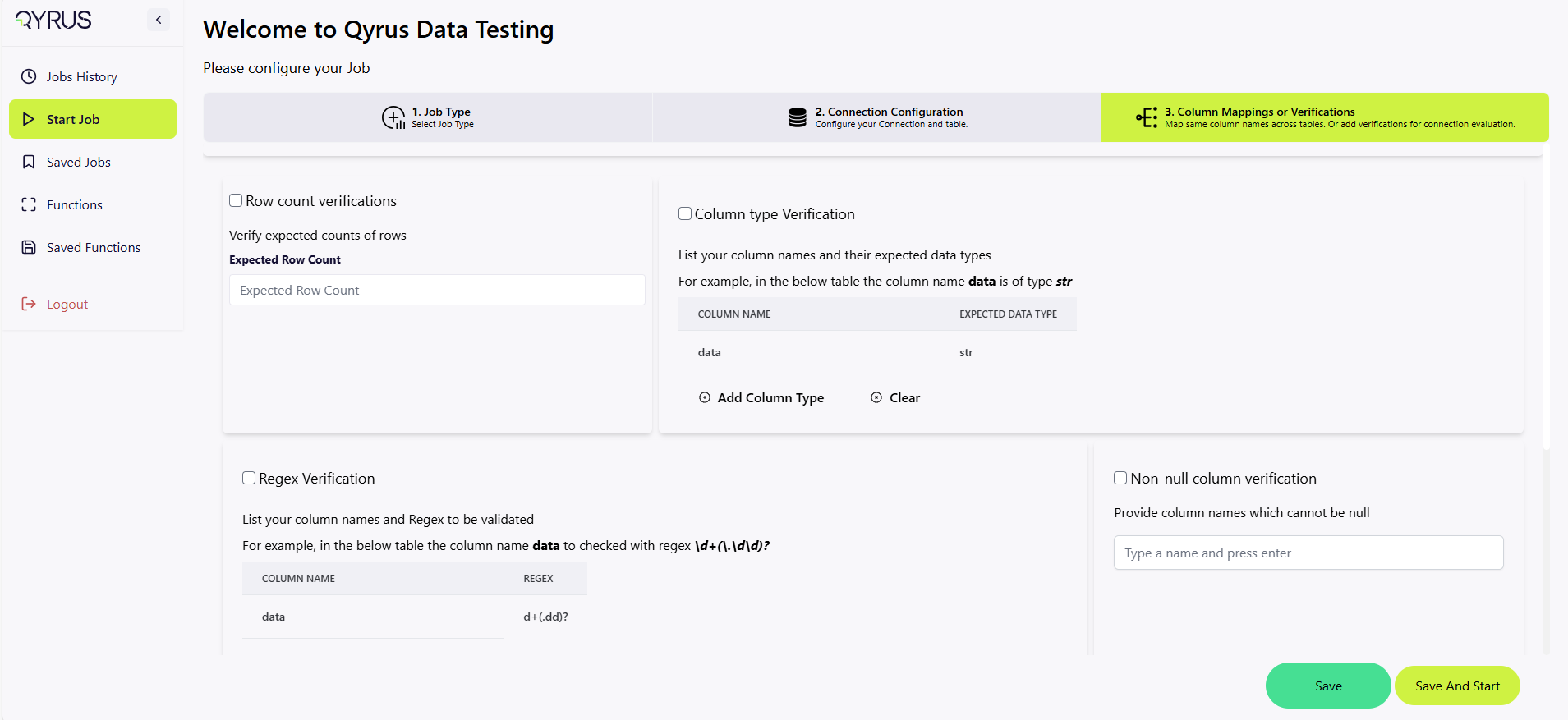Enable Regex Verification

249,477
